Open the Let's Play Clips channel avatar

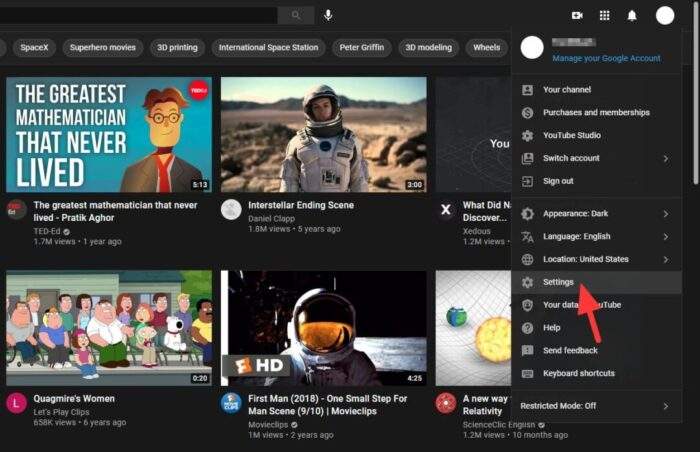point(17,403)
